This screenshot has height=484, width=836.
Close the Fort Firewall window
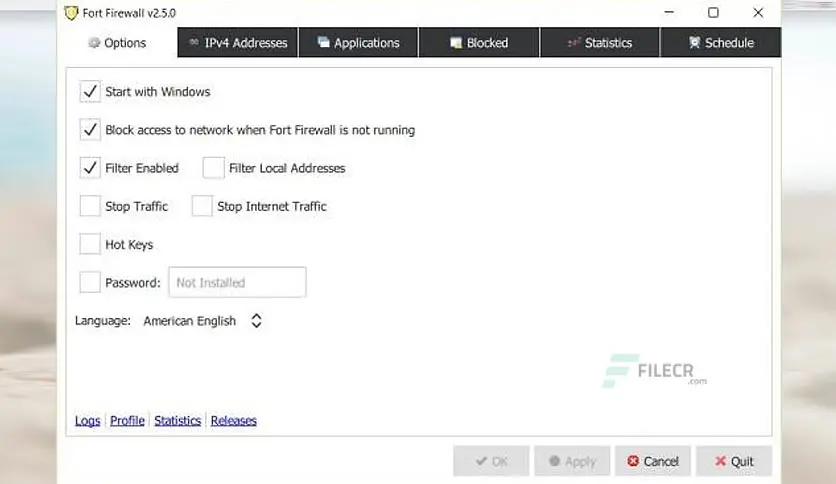(x=758, y=12)
